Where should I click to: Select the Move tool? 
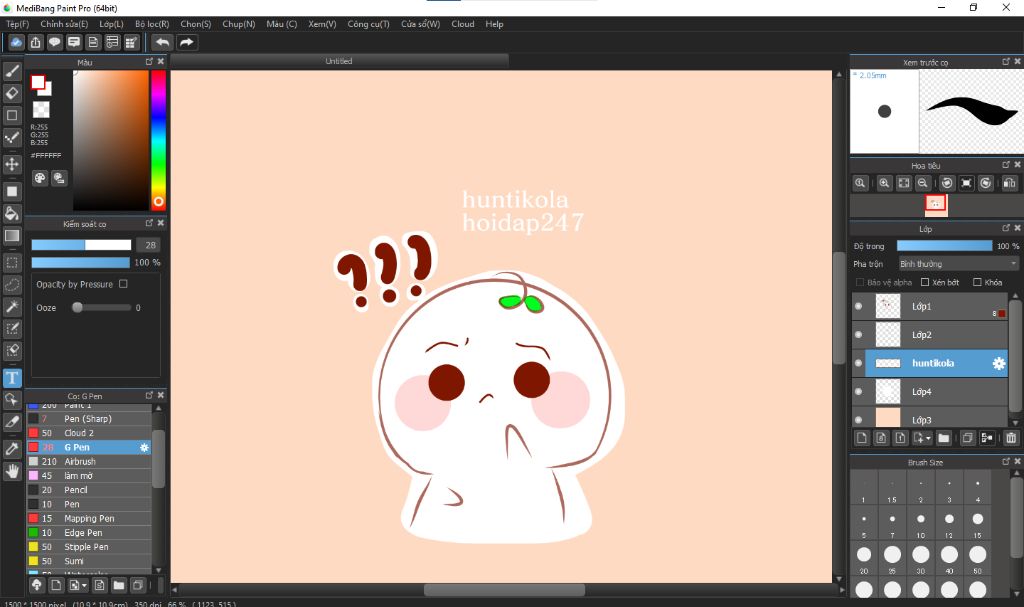pyautogui.click(x=12, y=163)
